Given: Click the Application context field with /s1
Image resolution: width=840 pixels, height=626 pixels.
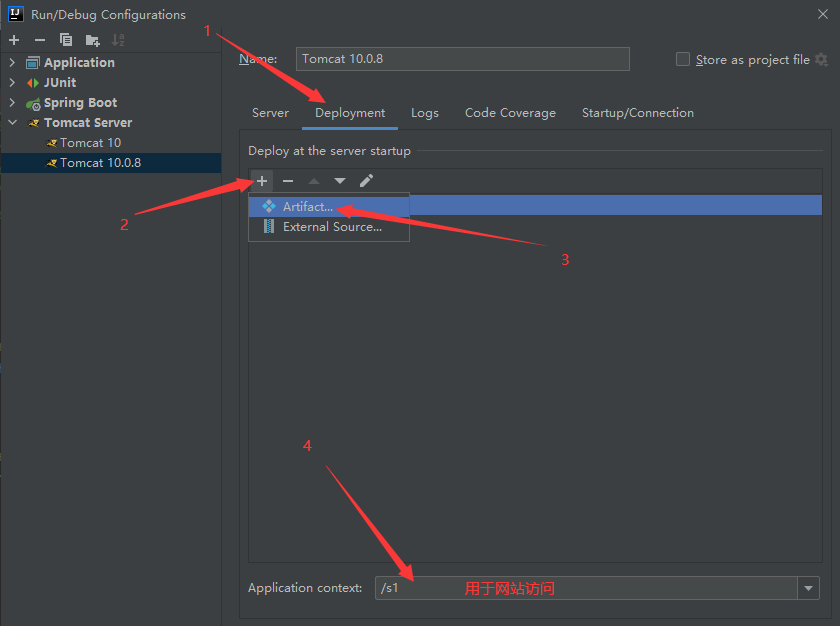Looking at the screenshot, I should pos(587,588).
